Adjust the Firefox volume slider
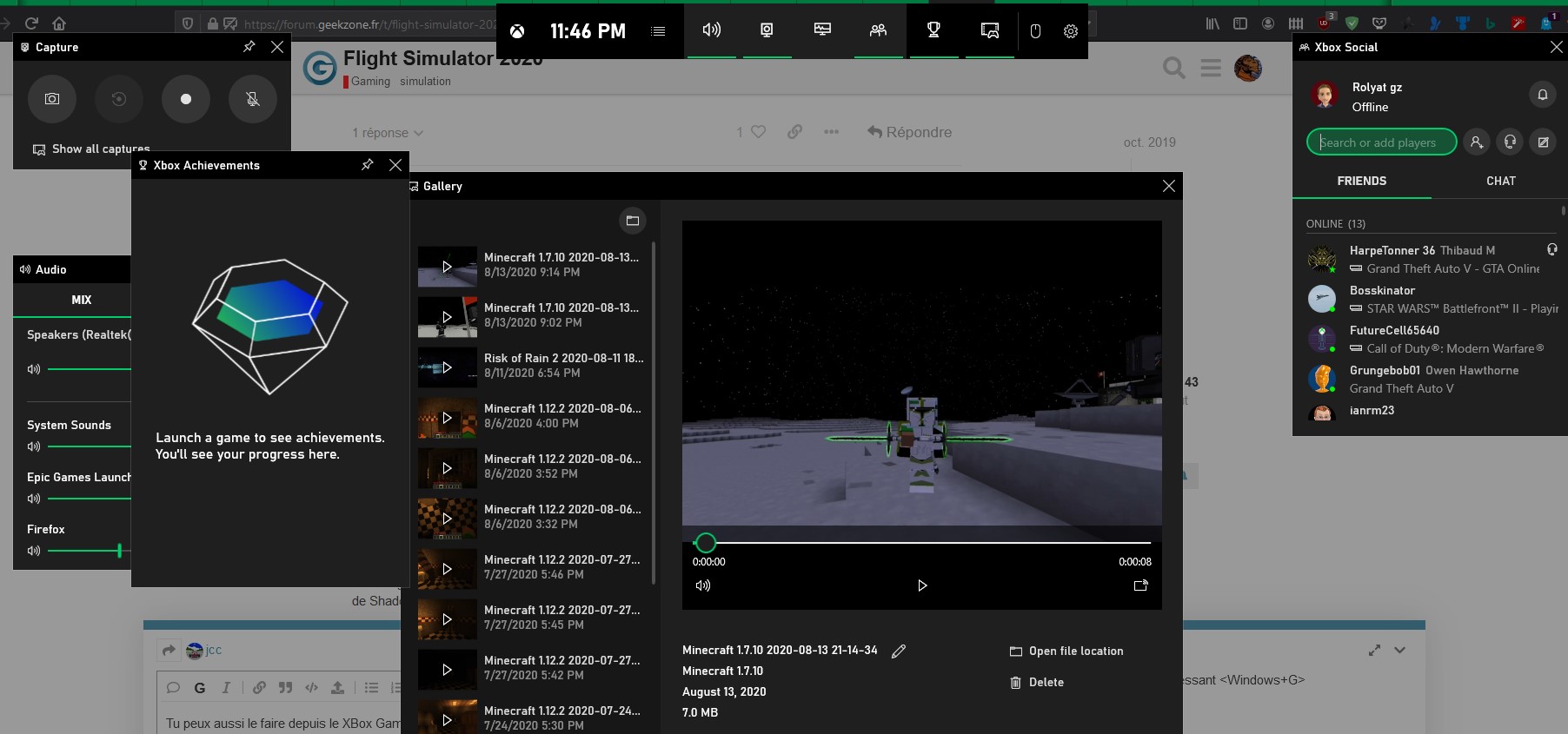Viewport: 1568px width, 734px height. (x=119, y=551)
